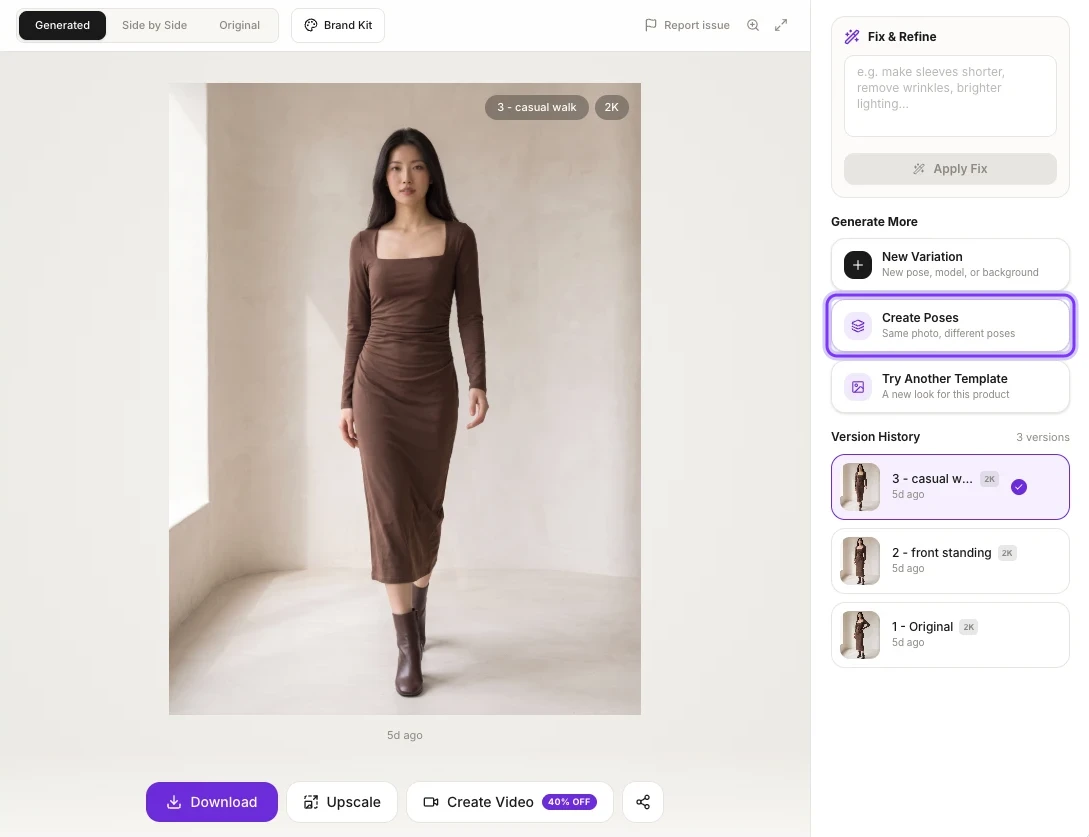This screenshot has width=1089, height=837.
Task: Click the Upscale button
Action: (342, 802)
